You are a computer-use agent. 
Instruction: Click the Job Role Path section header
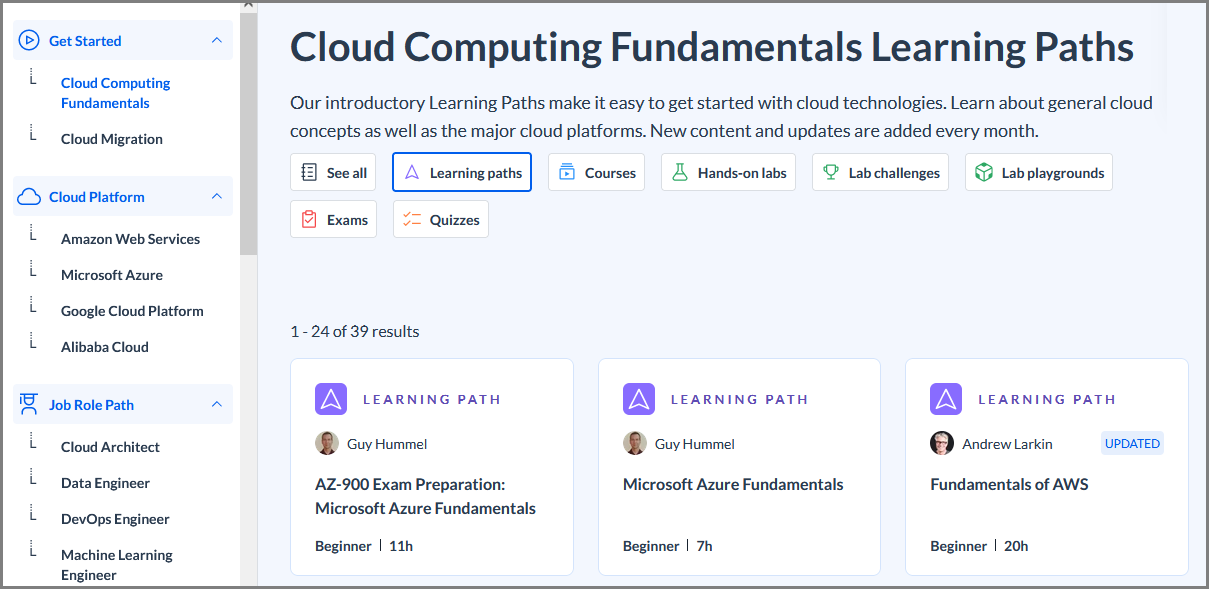click(x=123, y=405)
